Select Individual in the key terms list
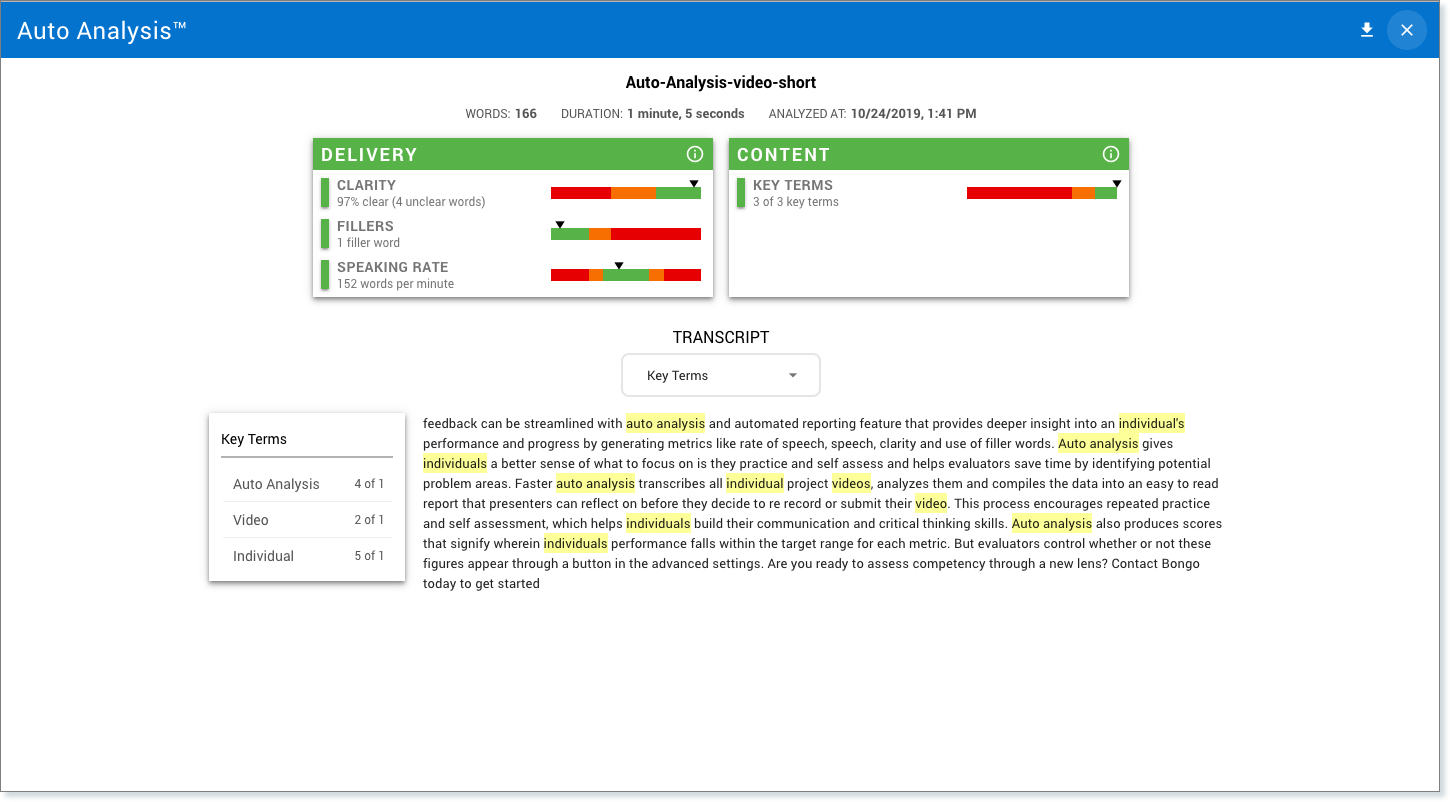This screenshot has width=1450, height=802. [x=264, y=556]
